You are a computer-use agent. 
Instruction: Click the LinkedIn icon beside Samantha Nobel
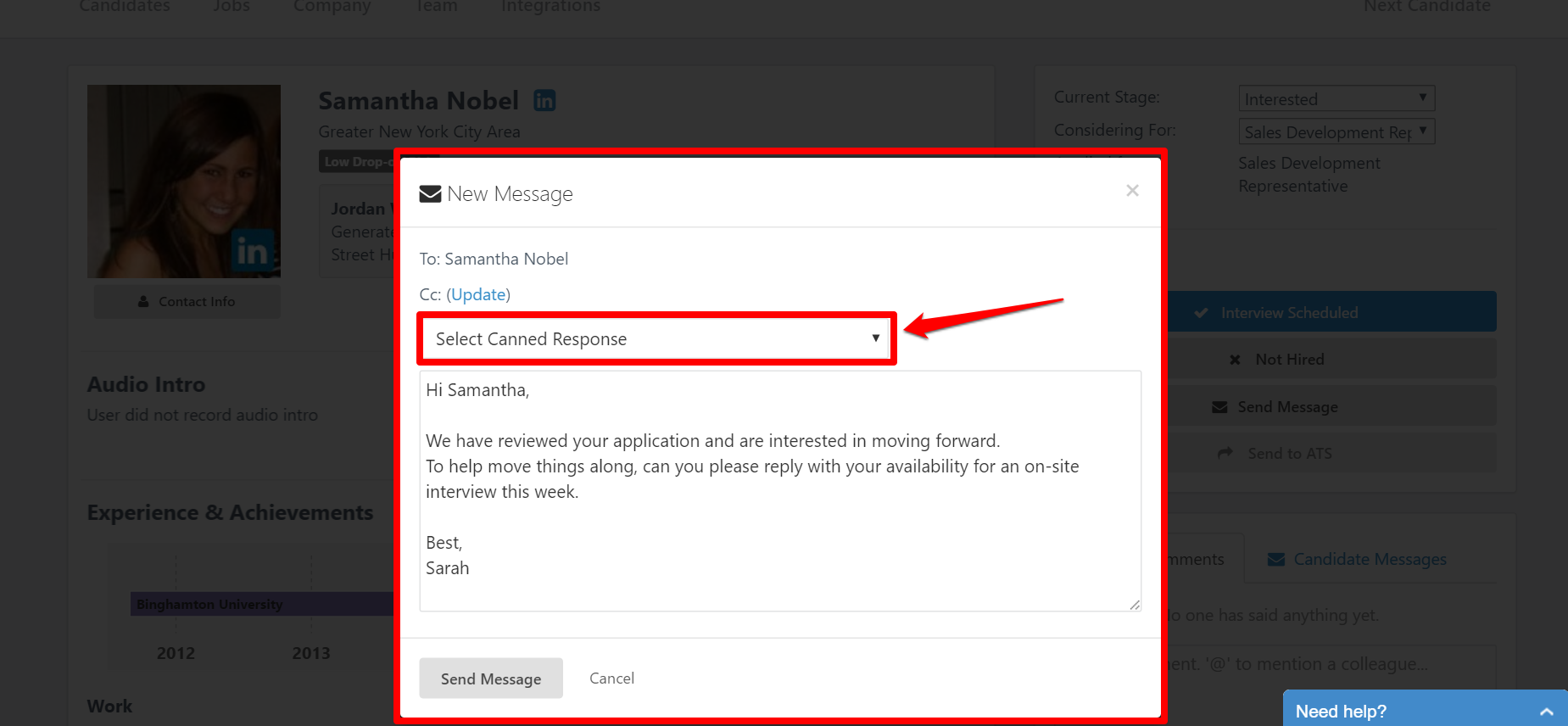(x=544, y=101)
